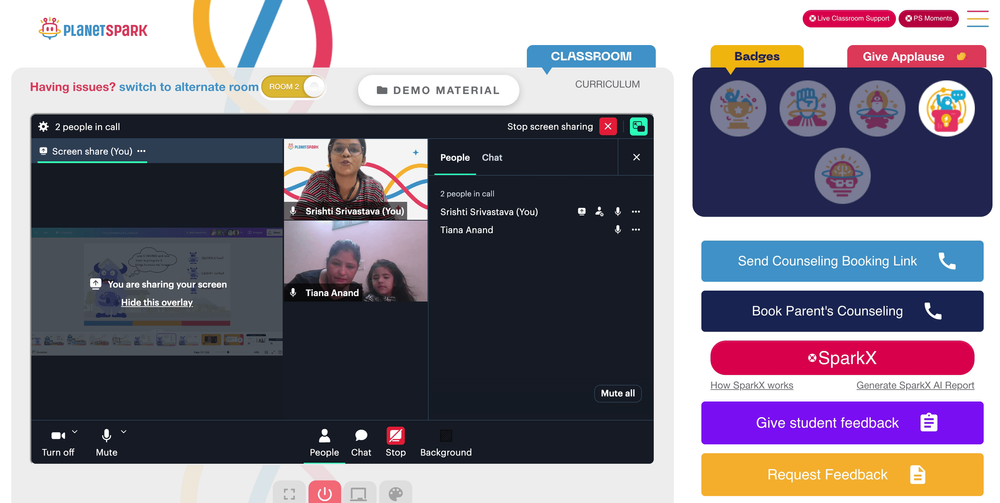Click the red power button
The image size is (1000, 503).
click(x=325, y=494)
